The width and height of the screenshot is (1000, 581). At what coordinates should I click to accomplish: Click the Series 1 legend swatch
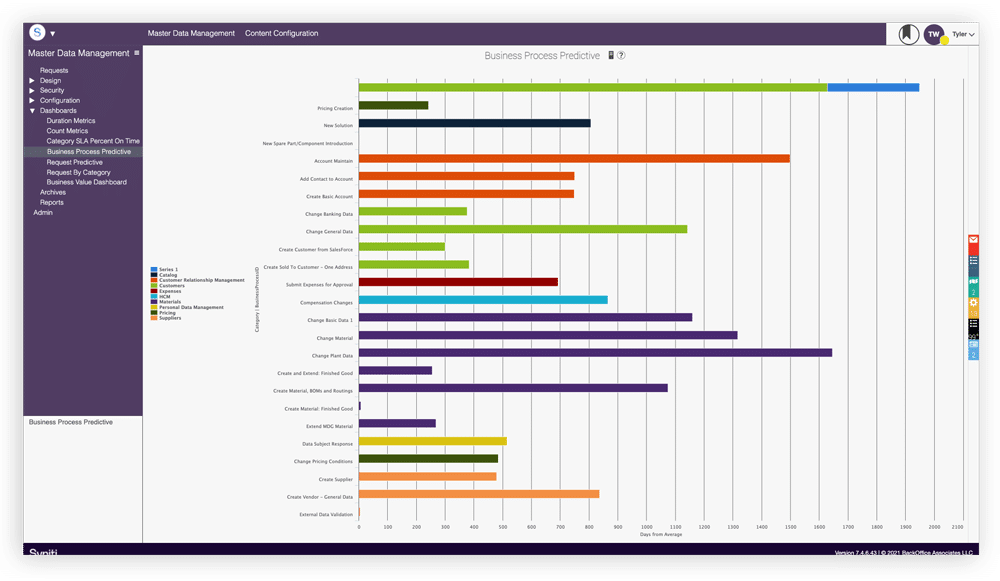tap(154, 270)
